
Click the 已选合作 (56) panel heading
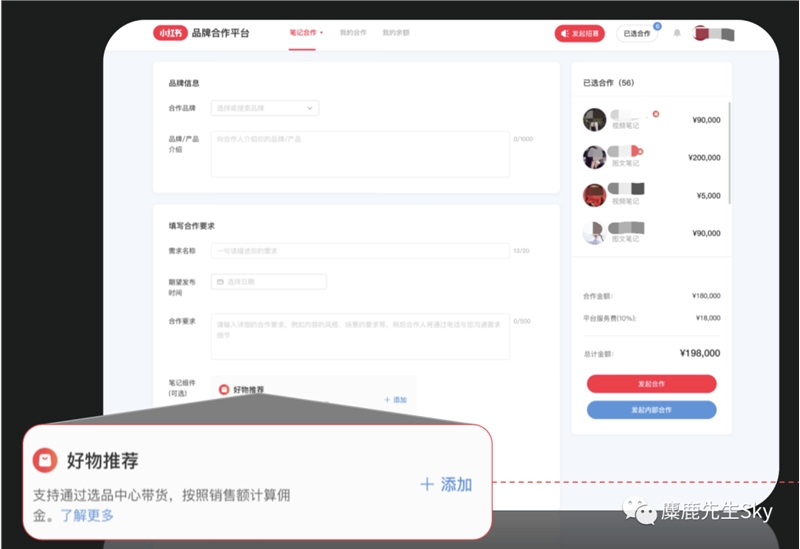click(609, 83)
